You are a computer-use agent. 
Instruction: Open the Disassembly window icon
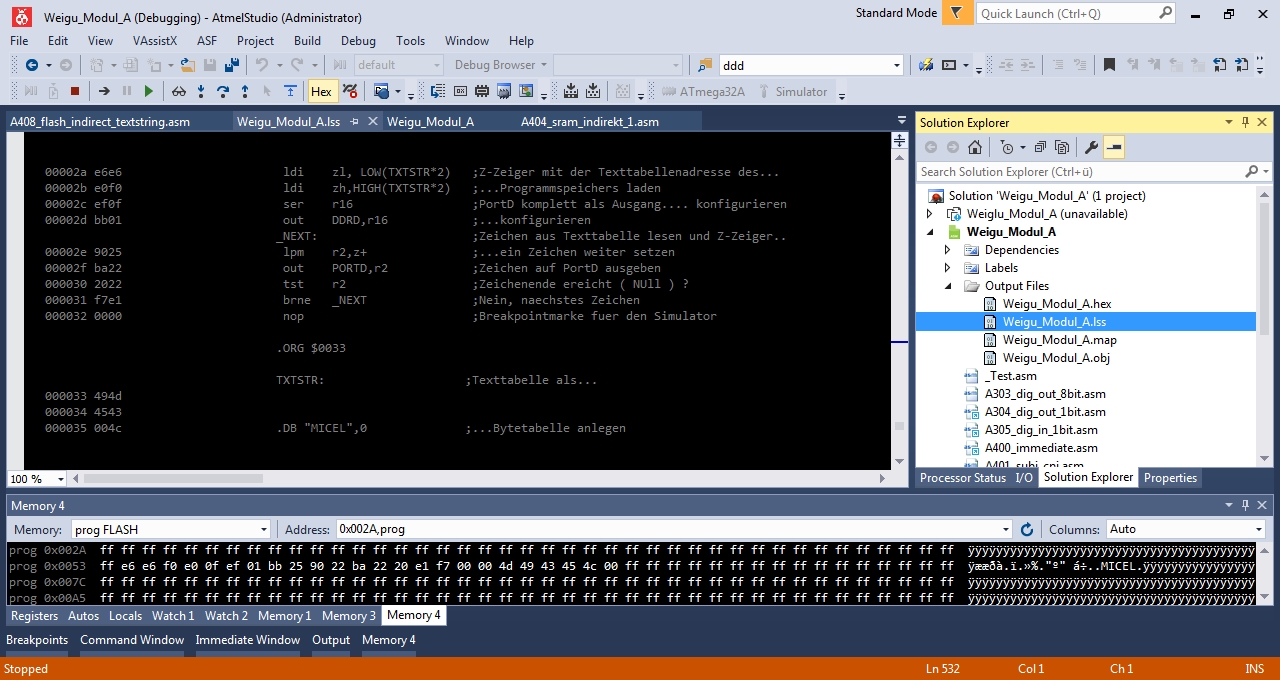438,91
